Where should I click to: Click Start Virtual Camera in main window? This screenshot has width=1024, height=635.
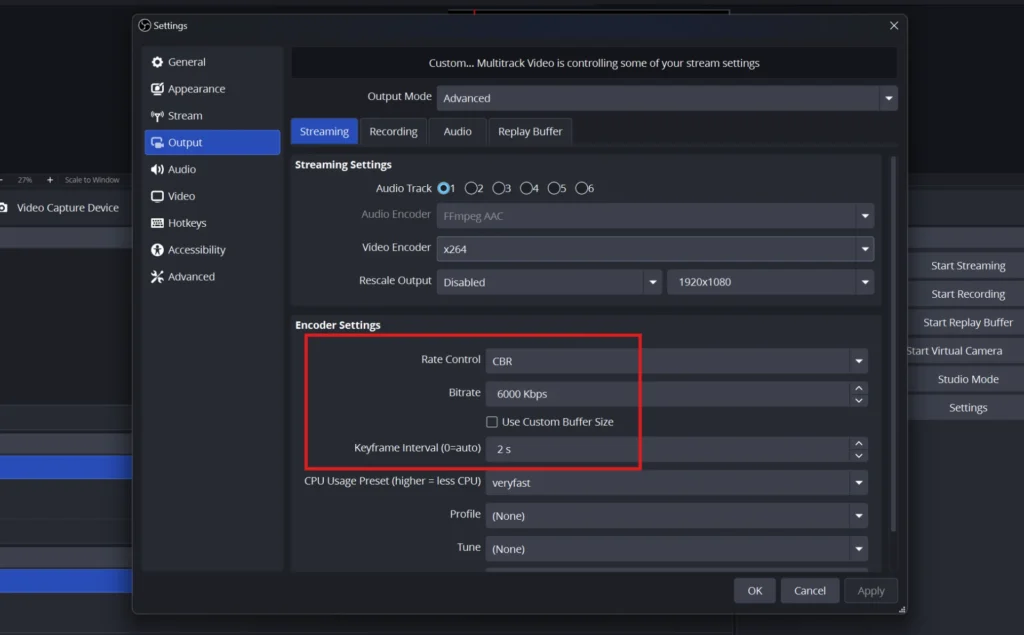[x=967, y=351]
